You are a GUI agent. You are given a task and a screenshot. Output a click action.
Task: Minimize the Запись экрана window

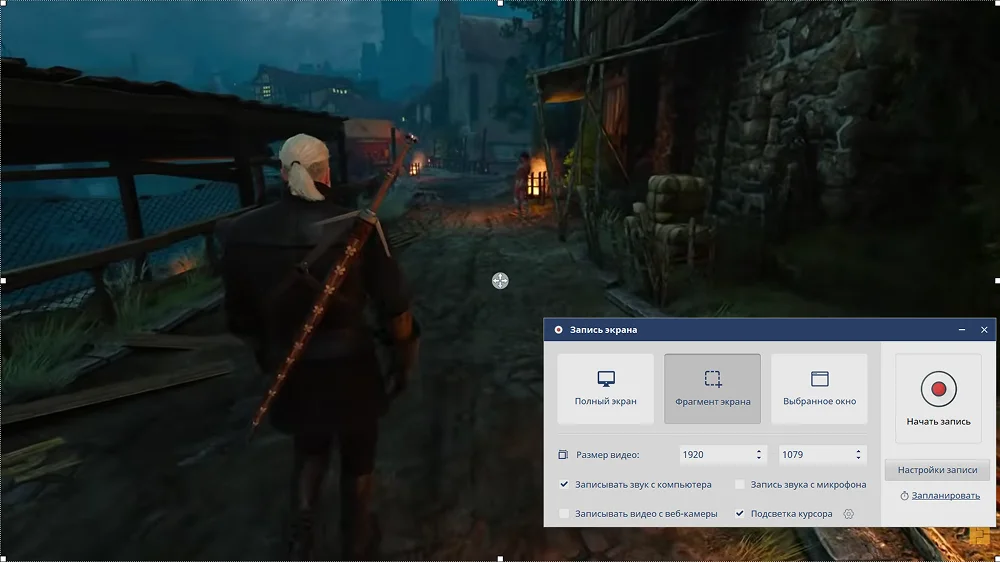(x=962, y=330)
